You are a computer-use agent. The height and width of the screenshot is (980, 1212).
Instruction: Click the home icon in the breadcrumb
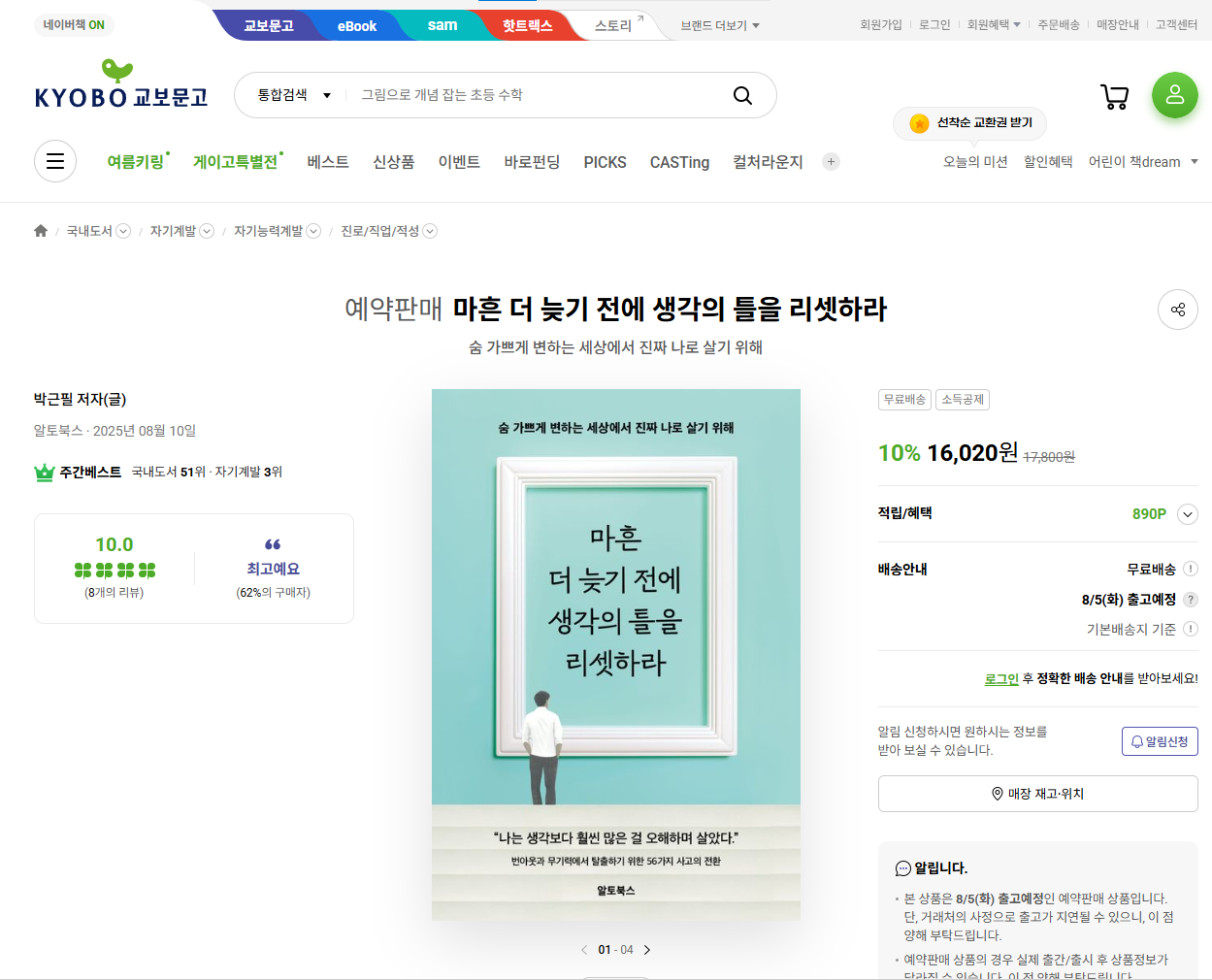tap(40, 230)
